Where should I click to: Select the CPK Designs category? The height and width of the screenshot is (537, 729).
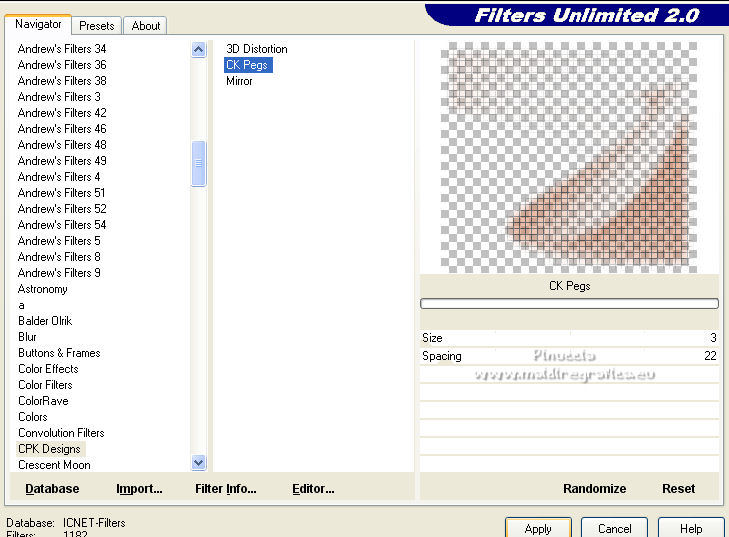click(x=49, y=449)
